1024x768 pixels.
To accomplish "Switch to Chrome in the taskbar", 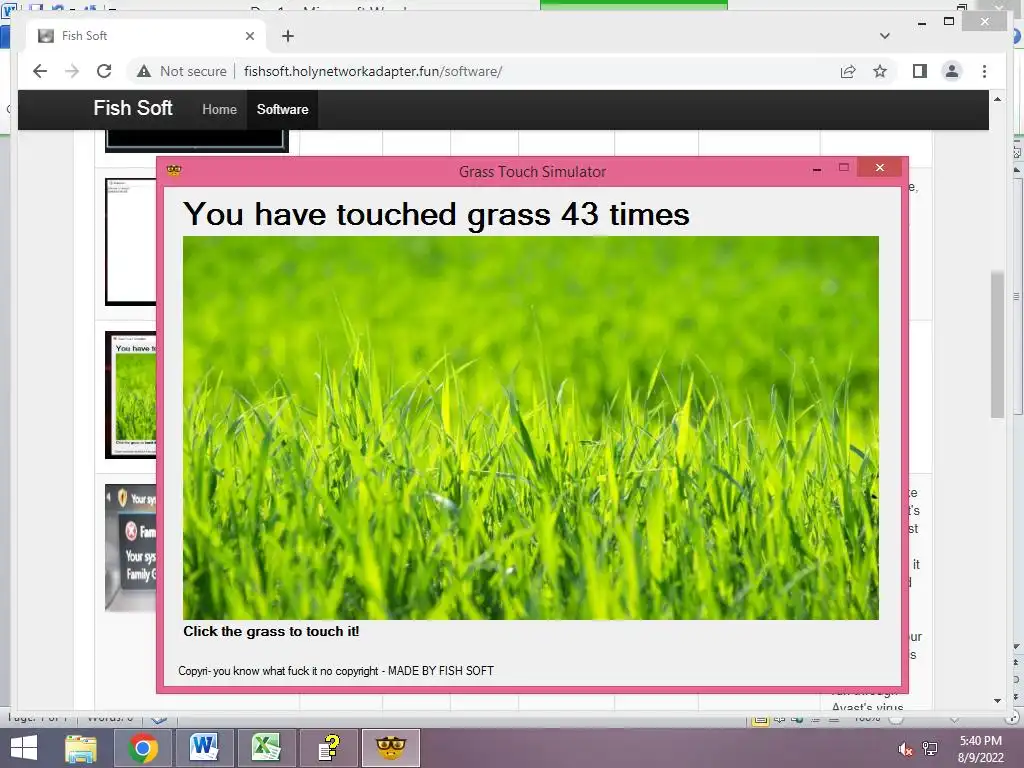I will 142,748.
